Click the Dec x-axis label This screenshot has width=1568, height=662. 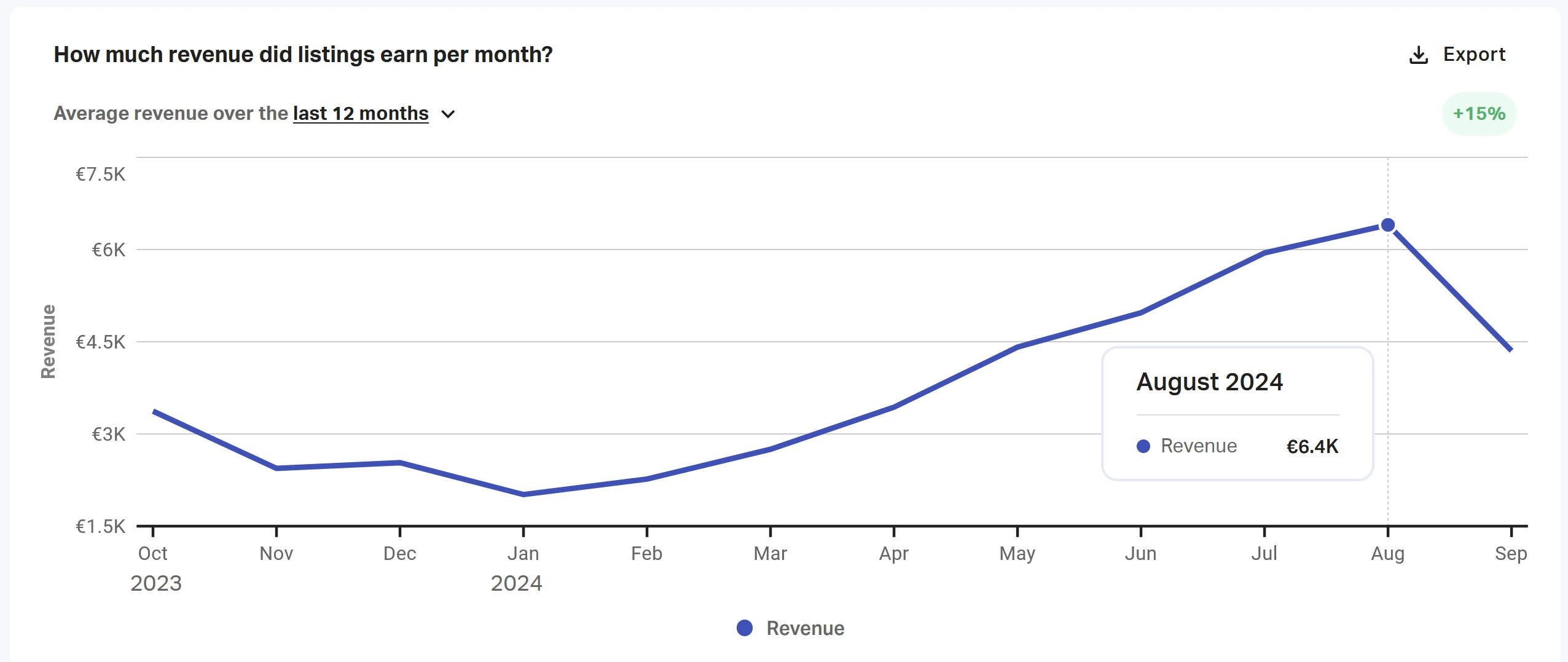pyautogui.click(x=400, y=553)
